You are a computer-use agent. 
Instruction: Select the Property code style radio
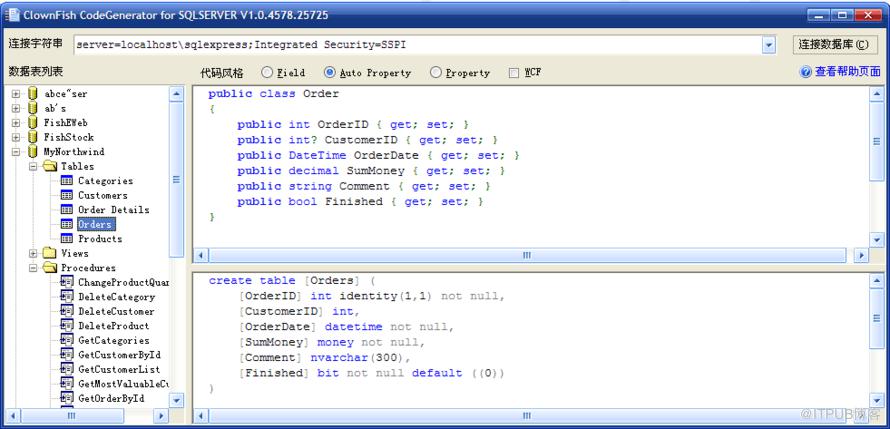click(435, 73)
